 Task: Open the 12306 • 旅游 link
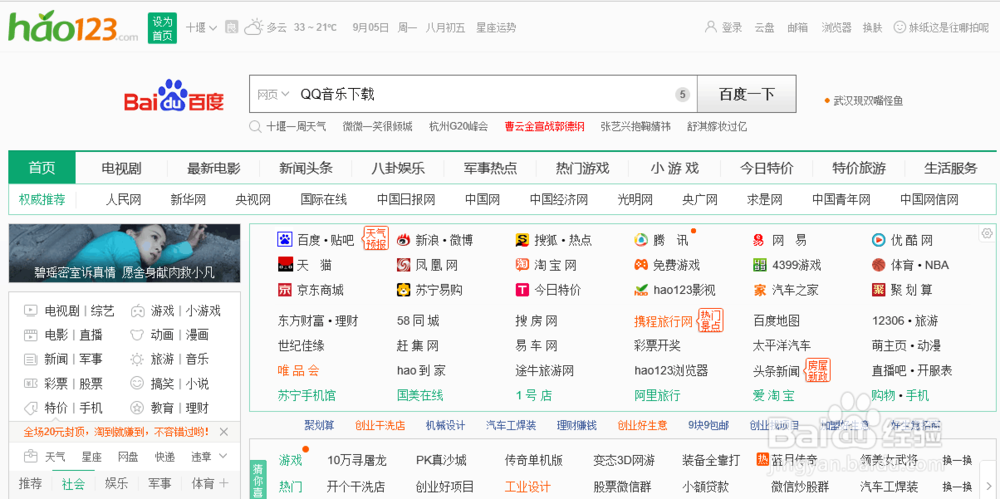(905, 320)
